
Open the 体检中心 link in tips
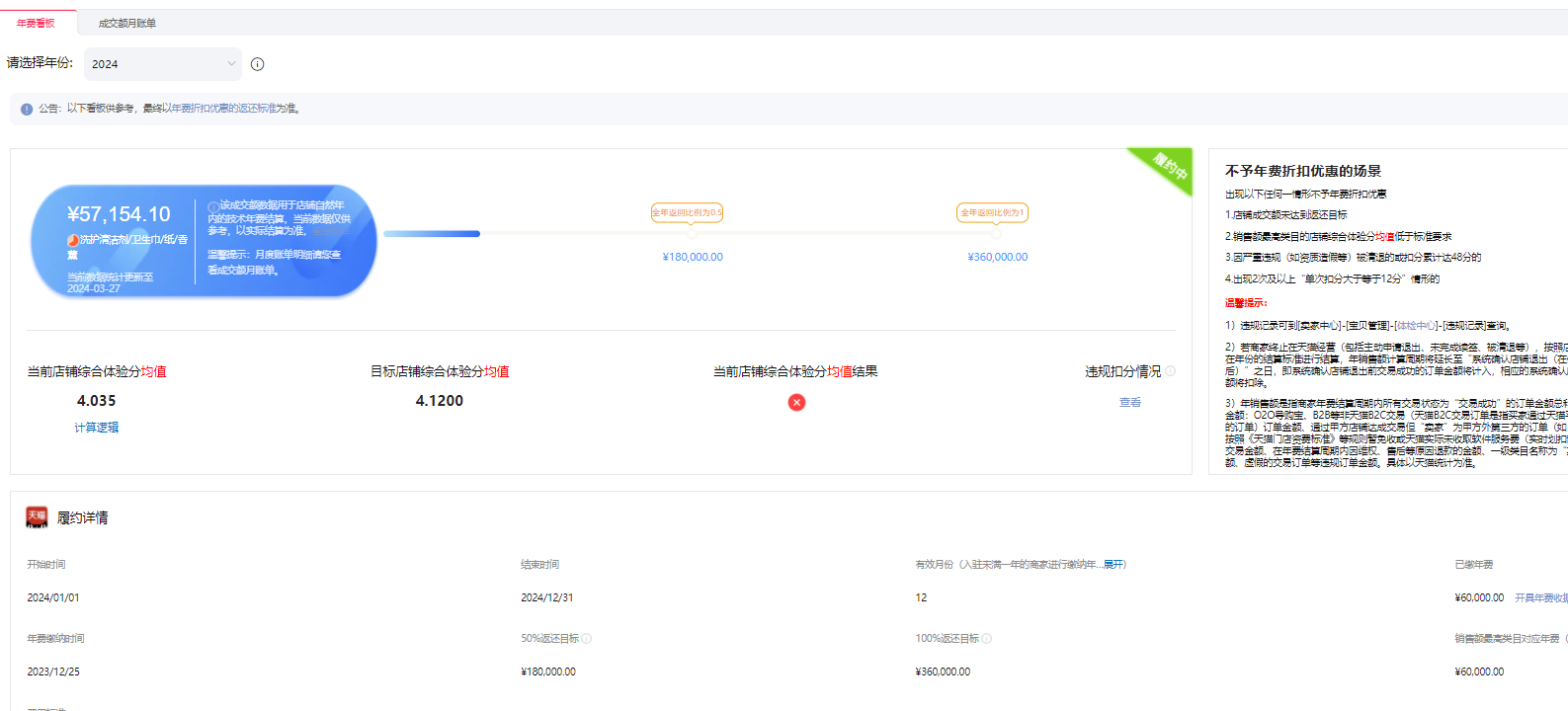coord(1415,325)
